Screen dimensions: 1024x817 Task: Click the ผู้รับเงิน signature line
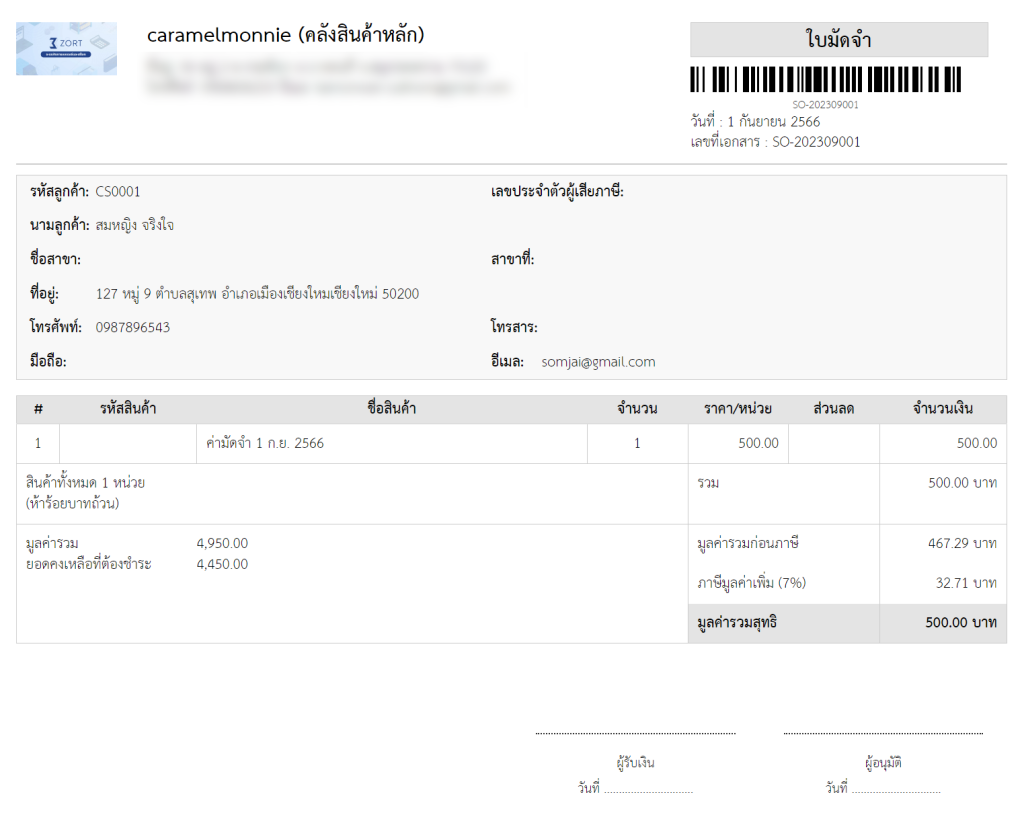(635, 734)
